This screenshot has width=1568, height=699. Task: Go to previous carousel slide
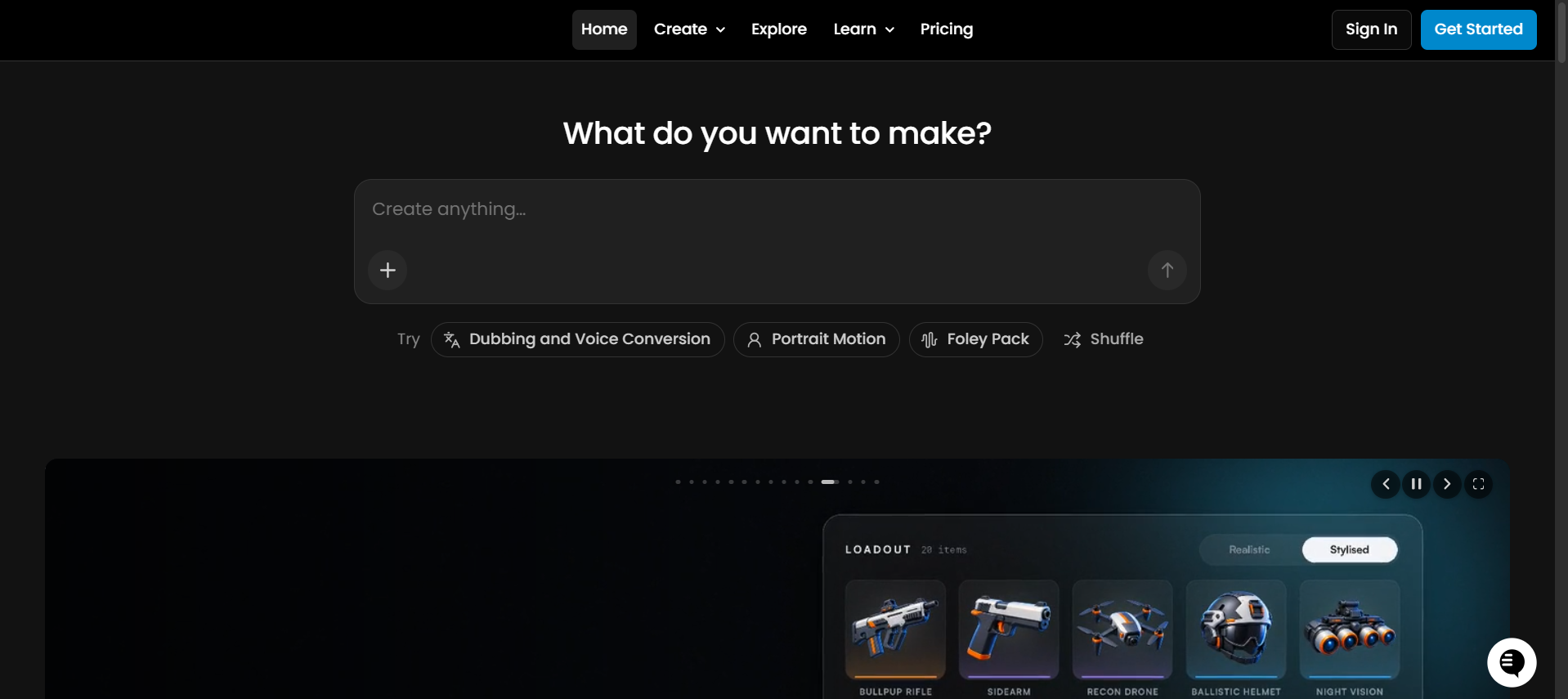point(1386,484)
